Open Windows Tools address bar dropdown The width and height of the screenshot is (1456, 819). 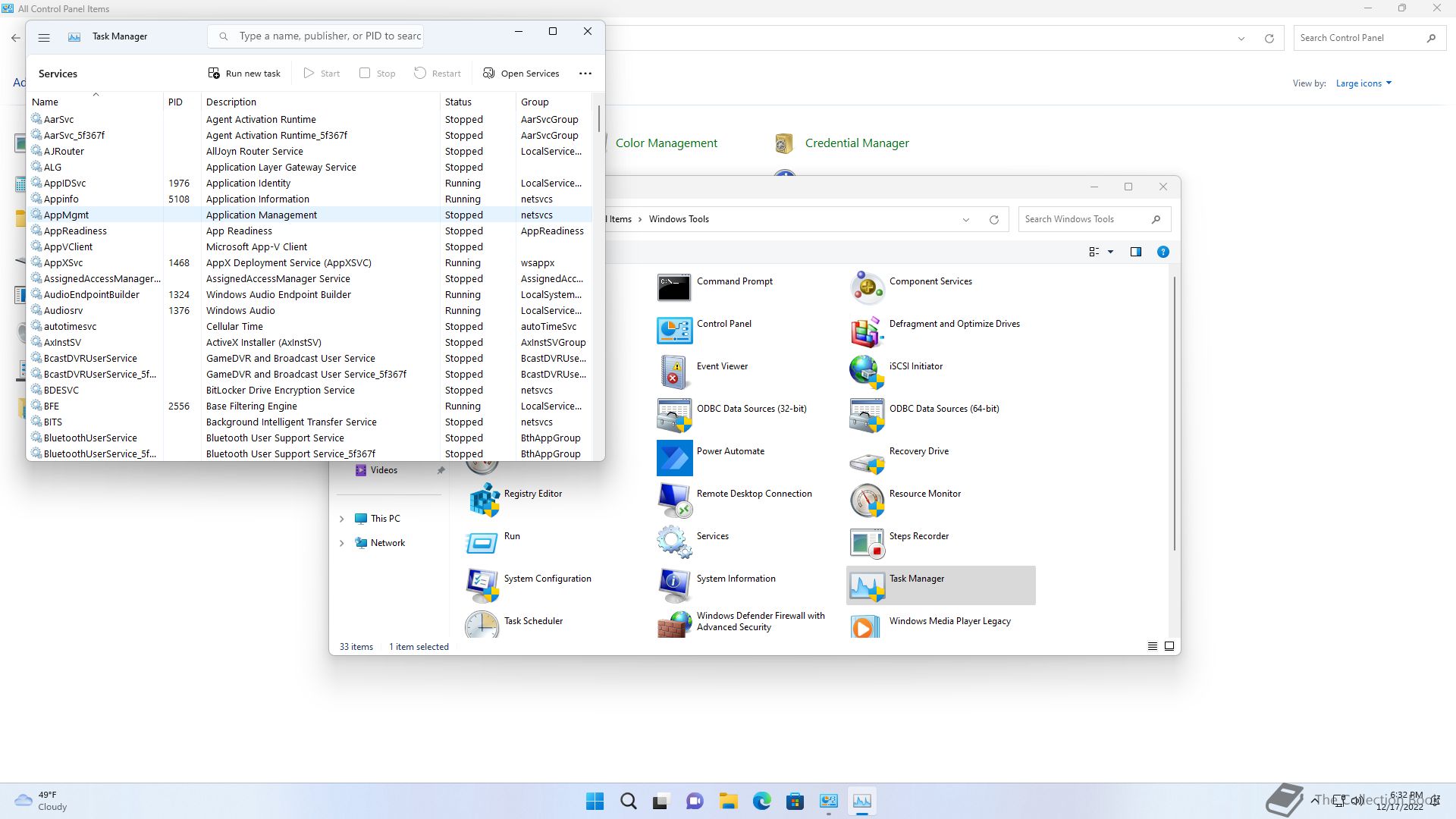[x=966, y=220]
